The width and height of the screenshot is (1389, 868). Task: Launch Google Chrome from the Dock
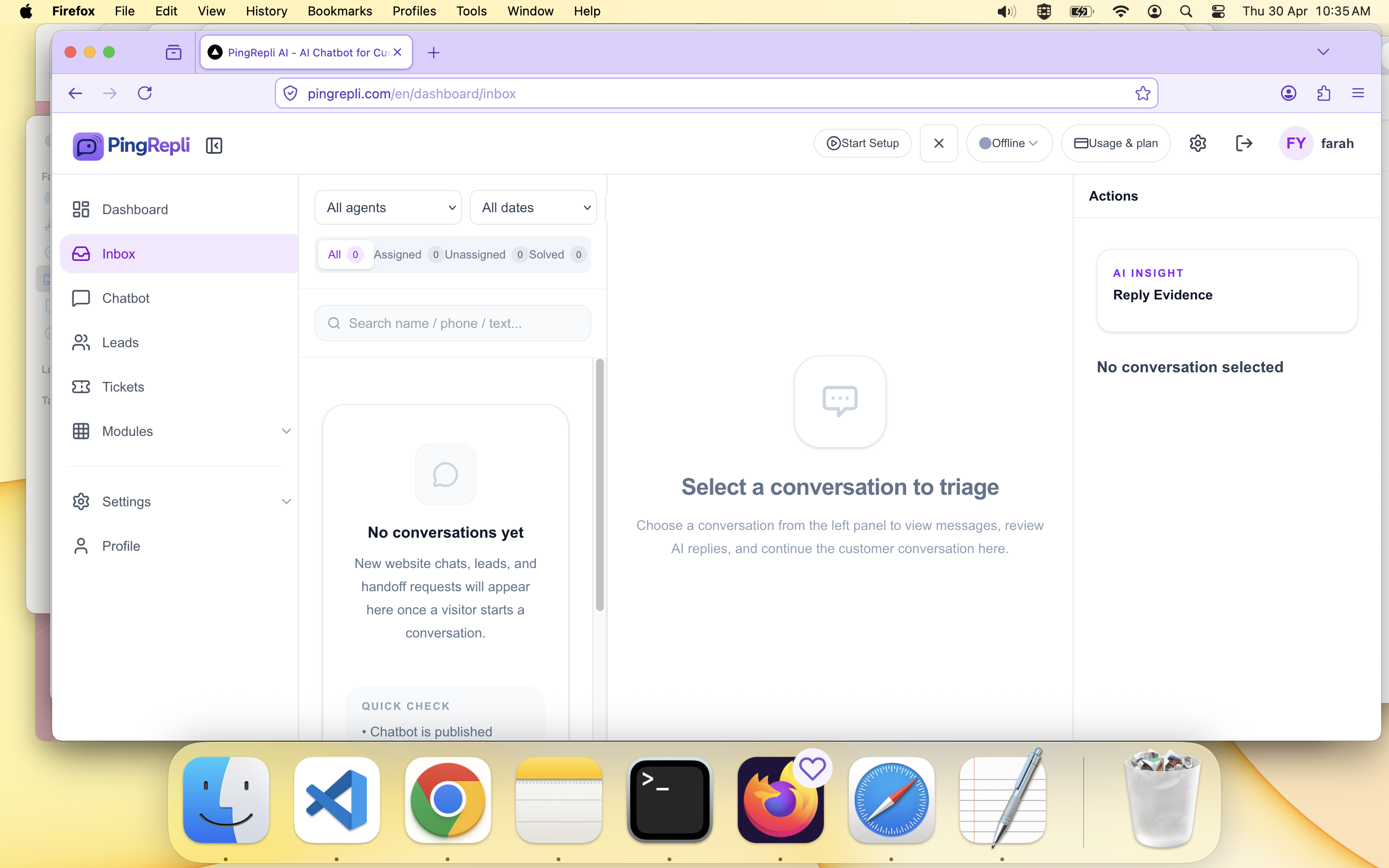448,800
